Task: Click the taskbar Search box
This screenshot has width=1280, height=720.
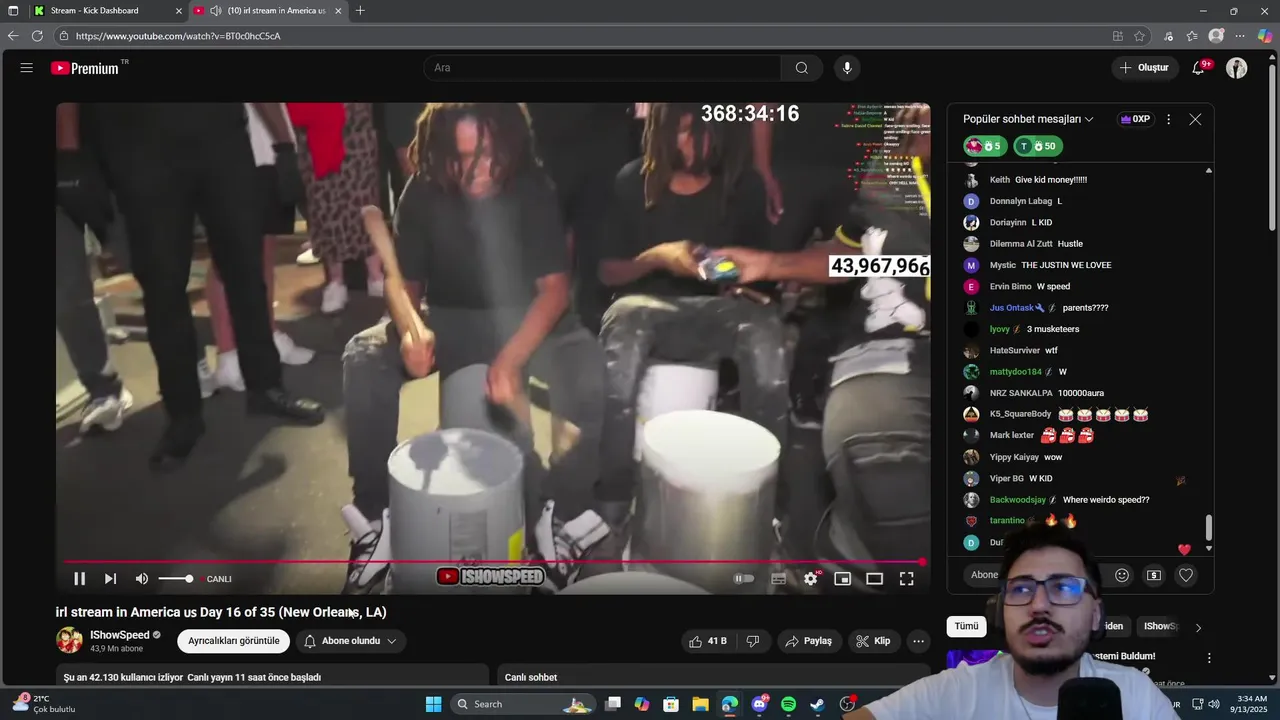Action: 522,704
